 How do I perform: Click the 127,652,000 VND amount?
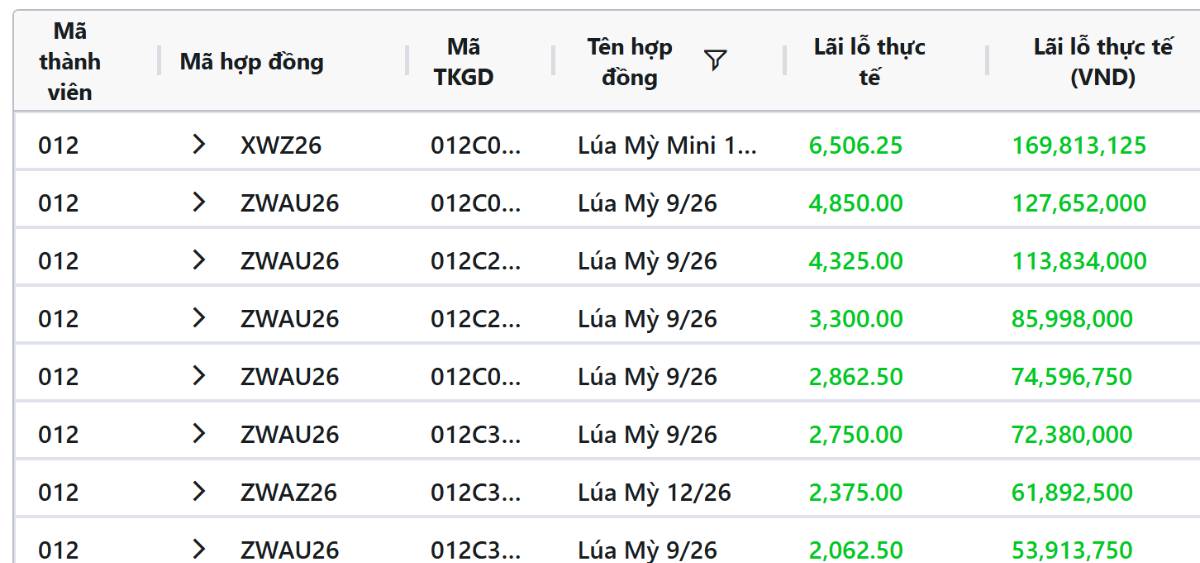(x=1079, y=205)
